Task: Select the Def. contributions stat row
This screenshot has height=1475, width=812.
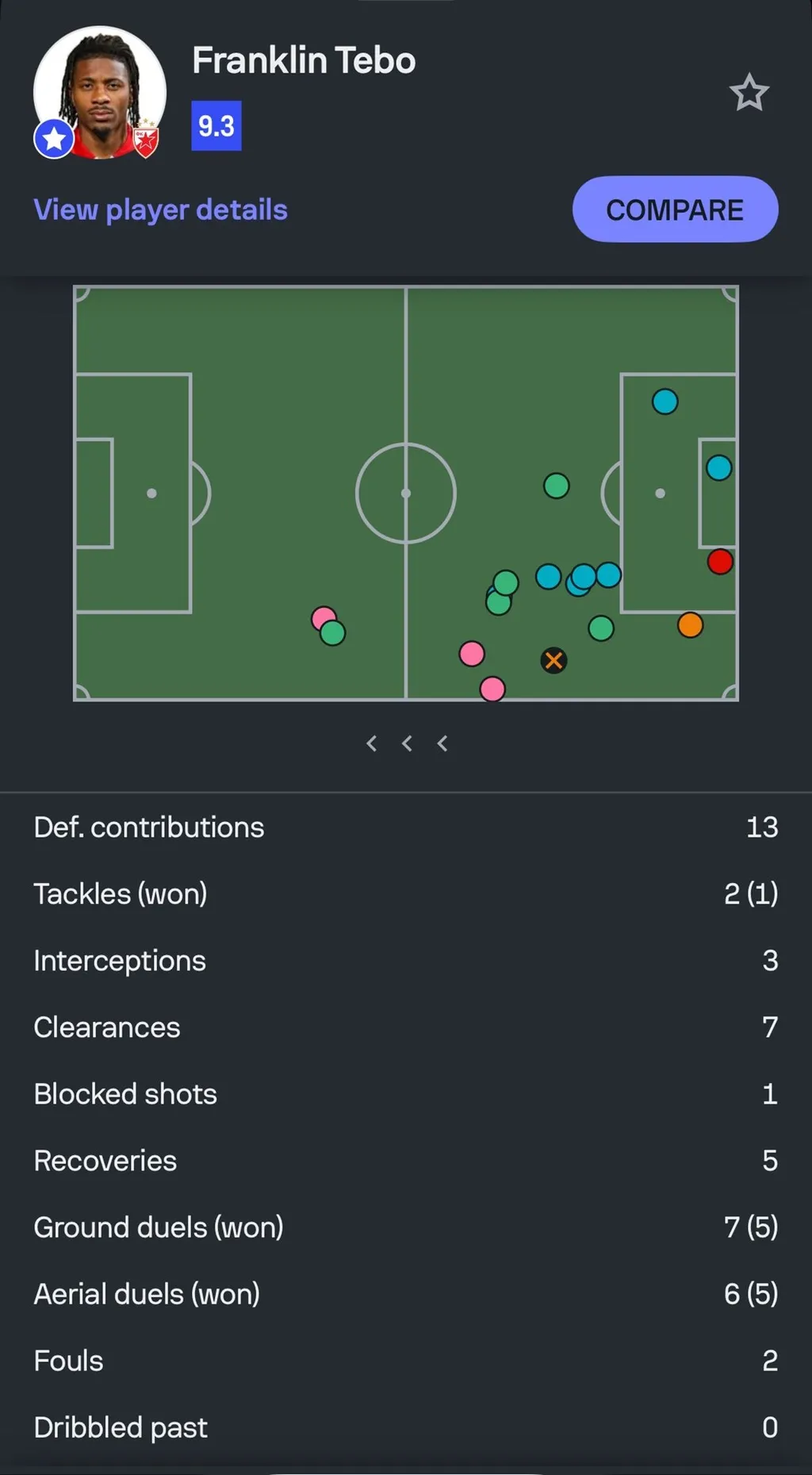Action: pos(406,828)
